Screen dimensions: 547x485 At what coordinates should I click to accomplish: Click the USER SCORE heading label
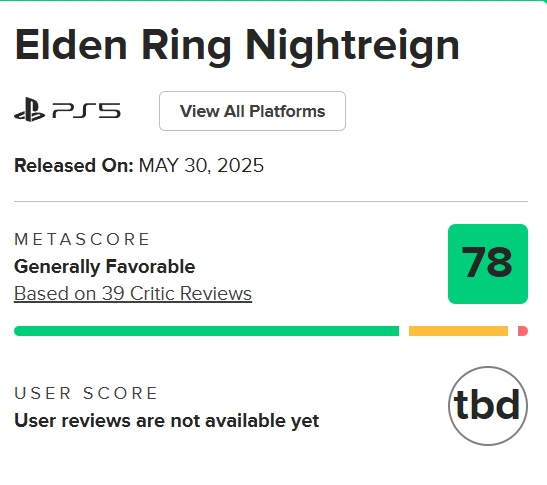86,393
